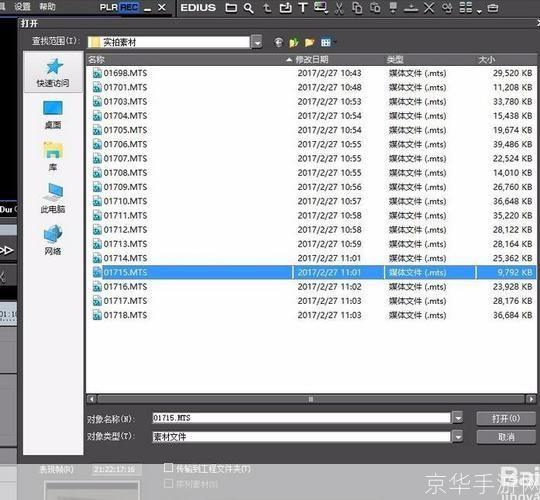
Task: Click the 打开 button
Action: point(506,418)
